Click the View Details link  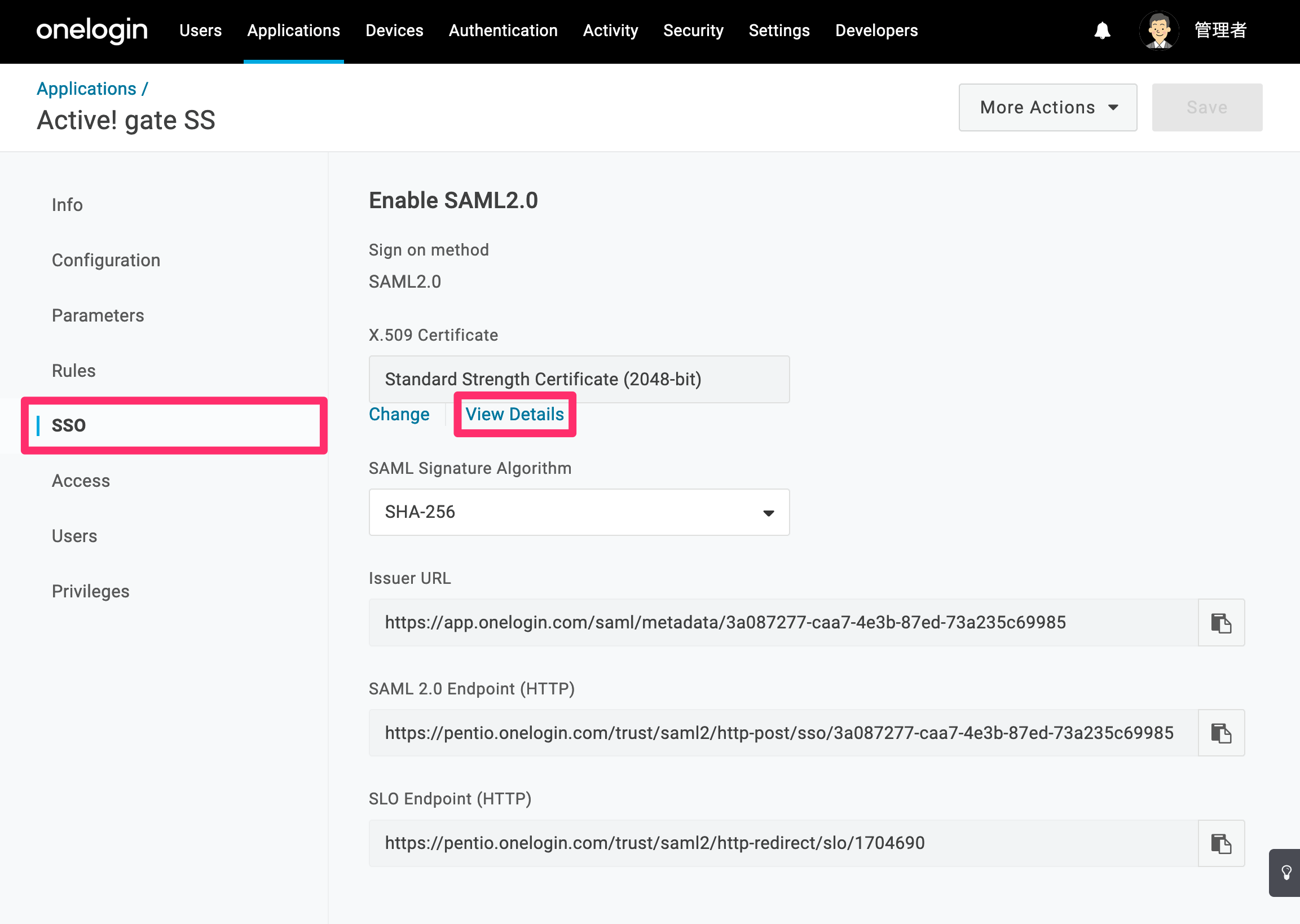[x=515, y=414]
